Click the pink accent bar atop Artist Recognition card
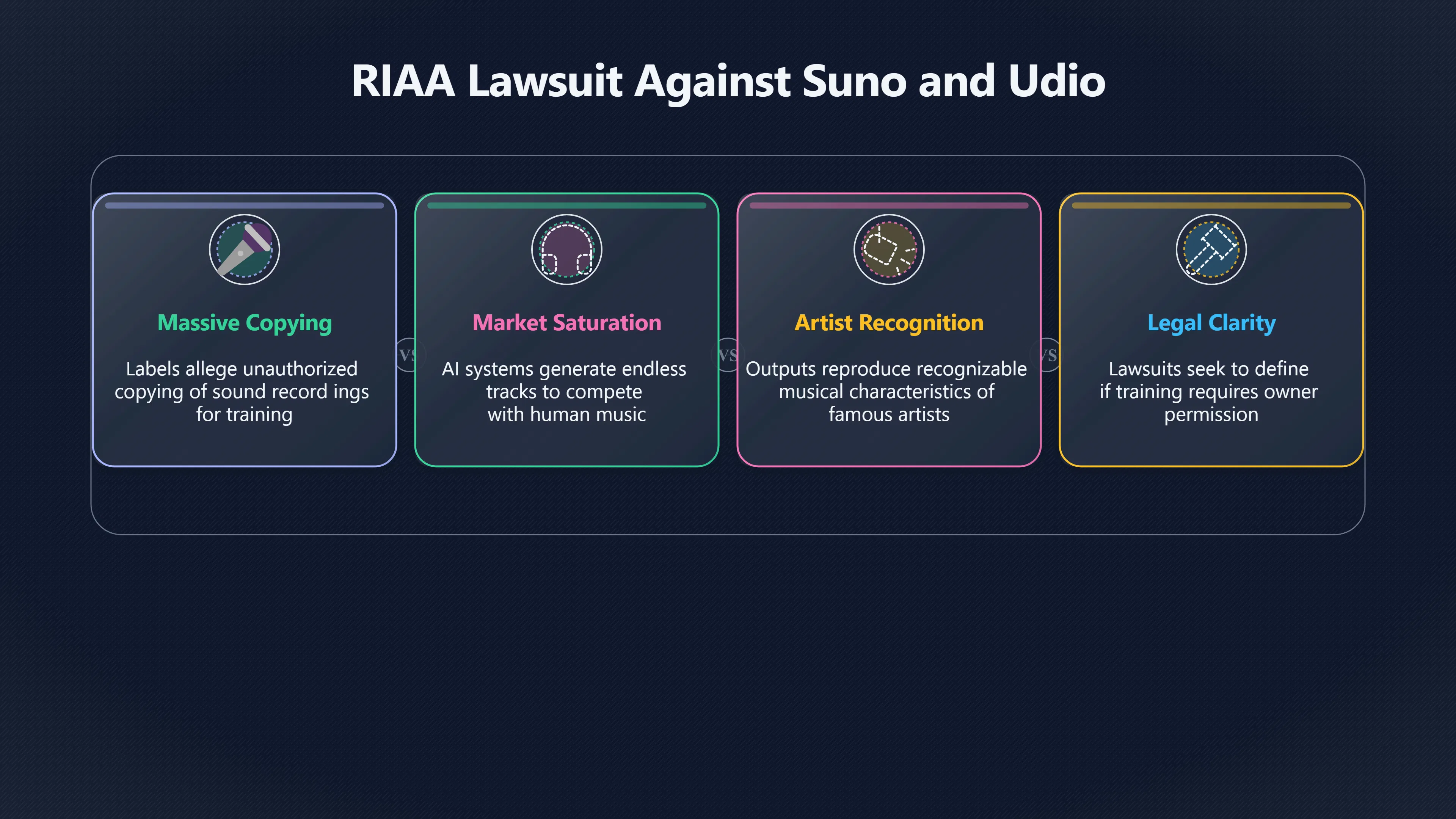 (x=888, y=206)
